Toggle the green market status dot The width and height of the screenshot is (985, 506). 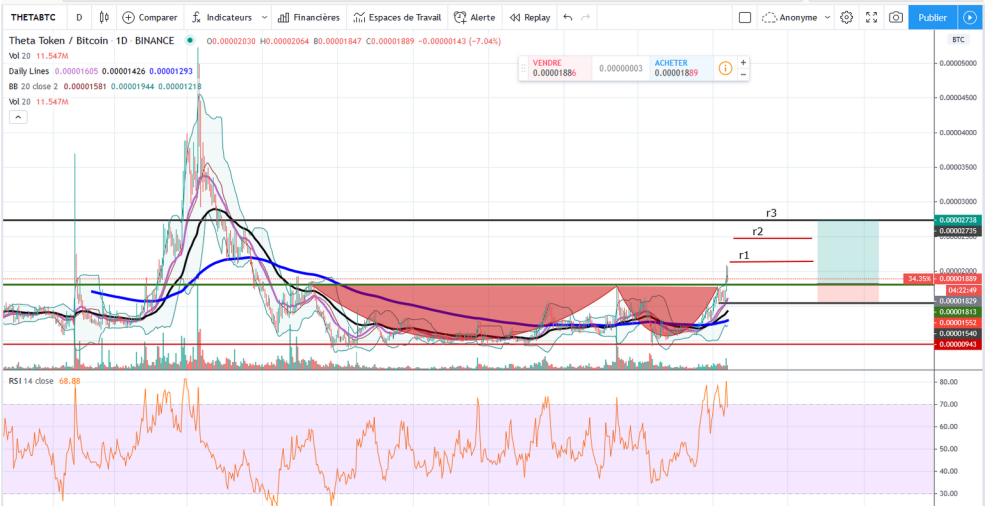tap(190, 41)
